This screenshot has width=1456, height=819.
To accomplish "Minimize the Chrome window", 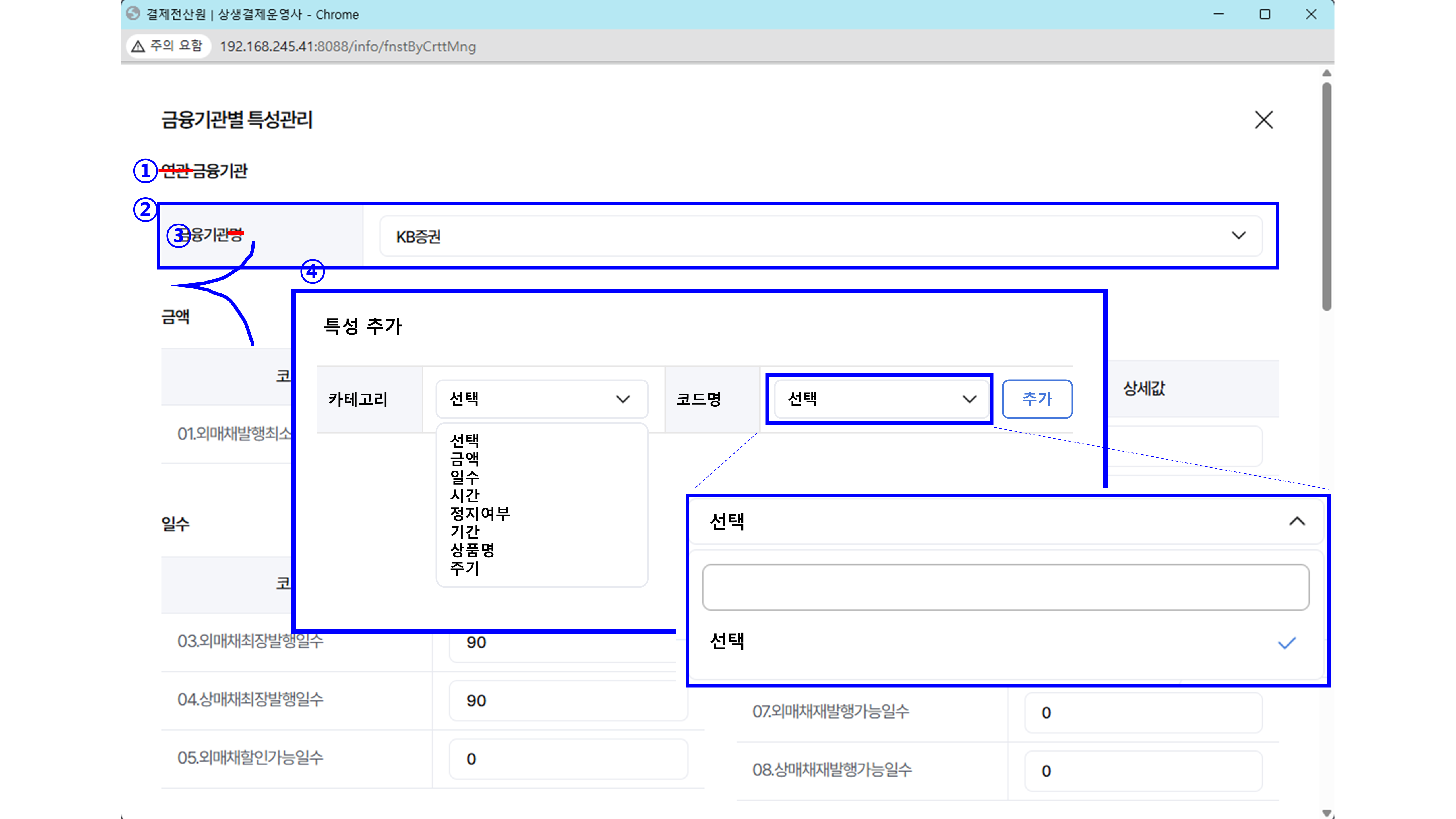I will pos(1219,14).
